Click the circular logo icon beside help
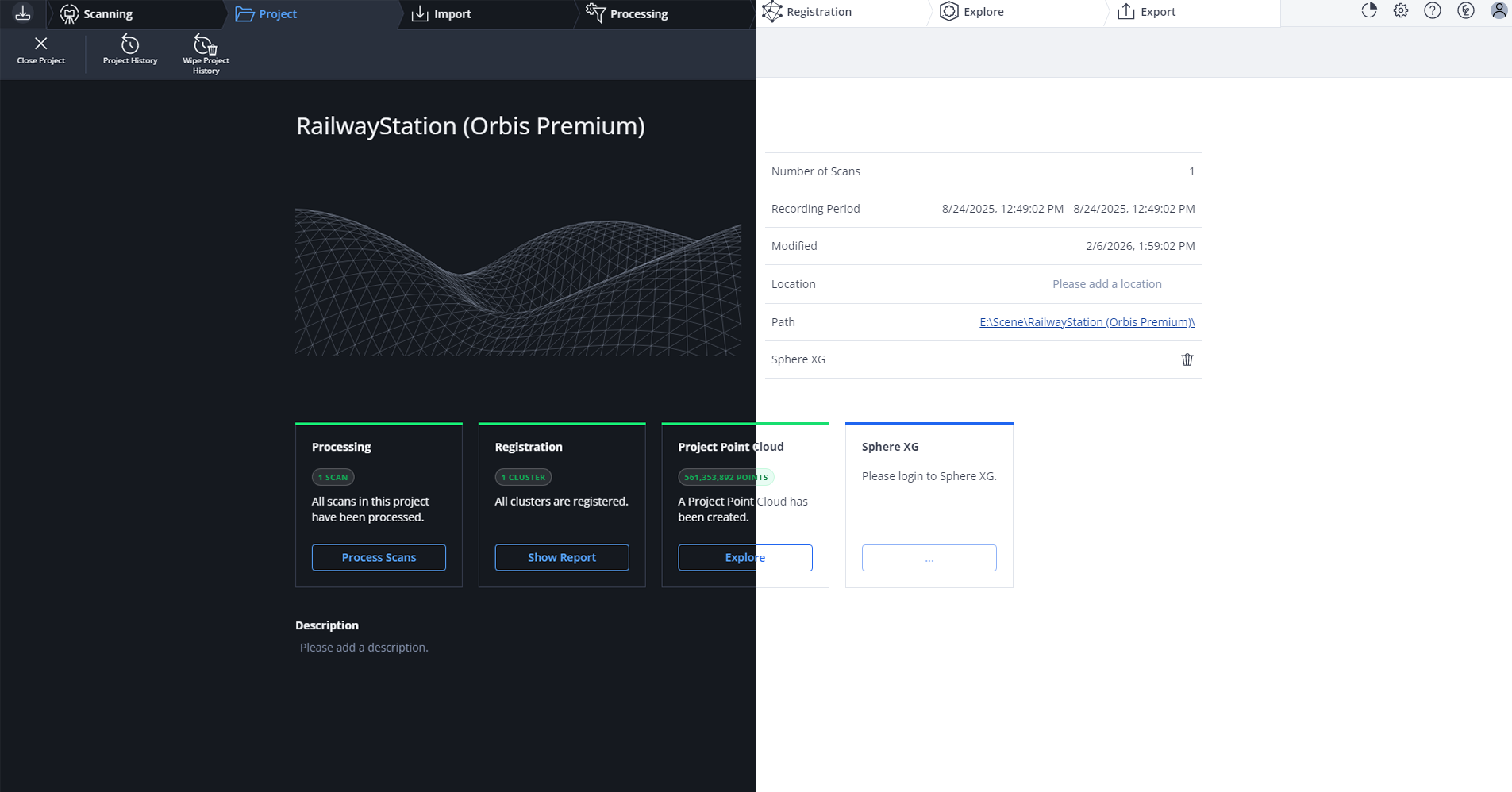The width and height of the screenshot is (1512, 792). point(1466,11)
